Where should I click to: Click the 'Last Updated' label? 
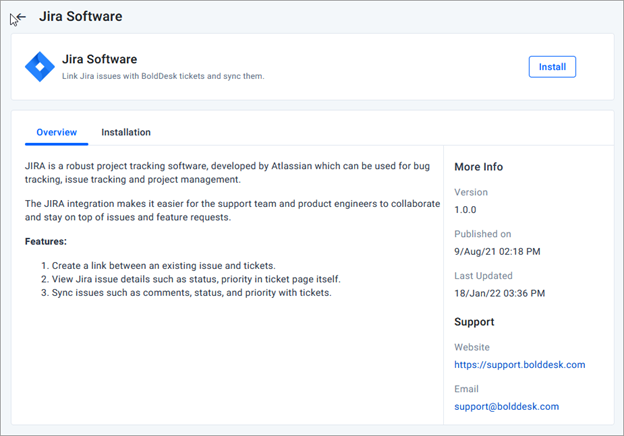pyautogui.click(x=484, y=276)
